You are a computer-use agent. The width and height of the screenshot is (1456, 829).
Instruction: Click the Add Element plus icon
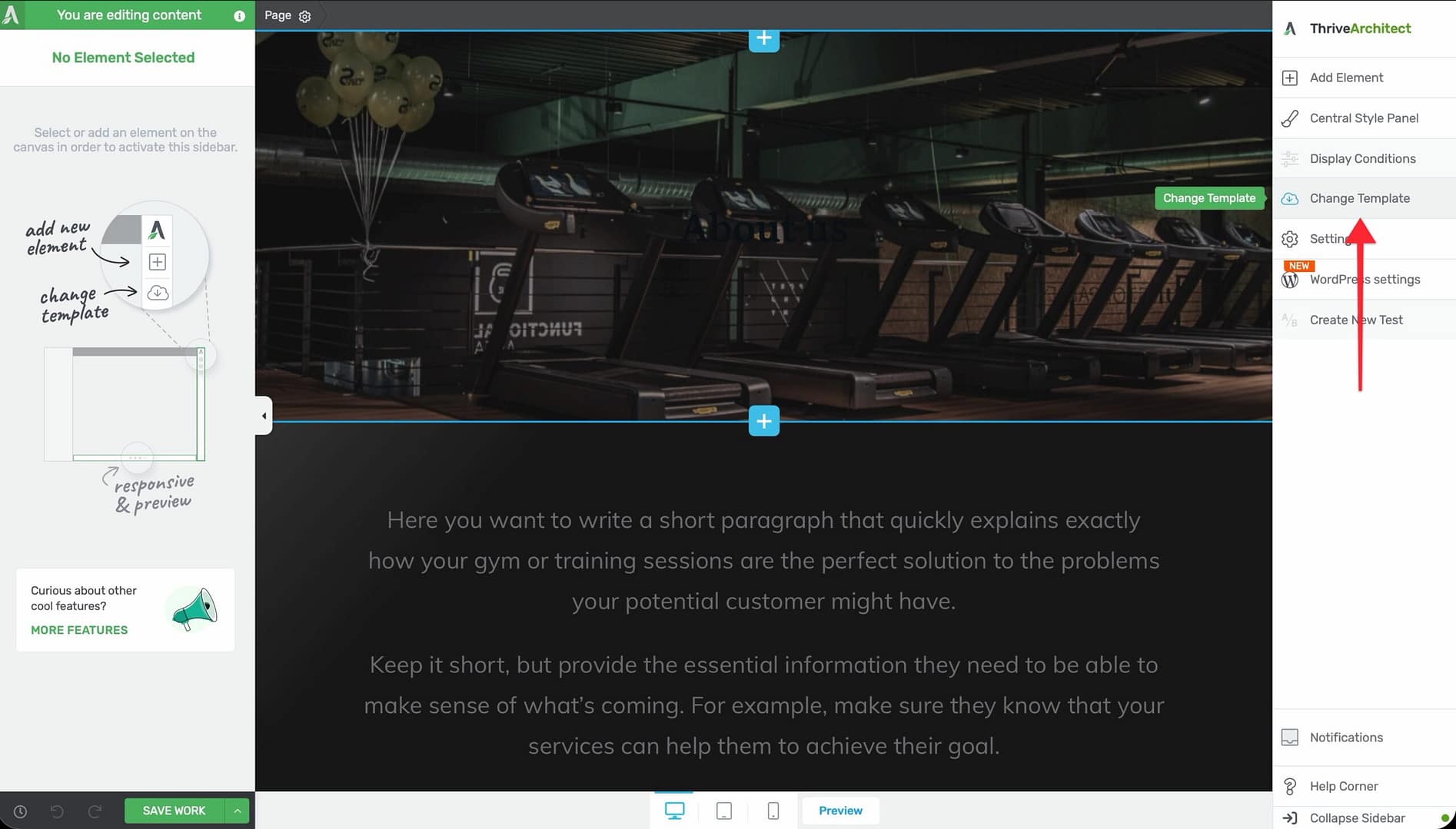click(x=1290, y=78)
